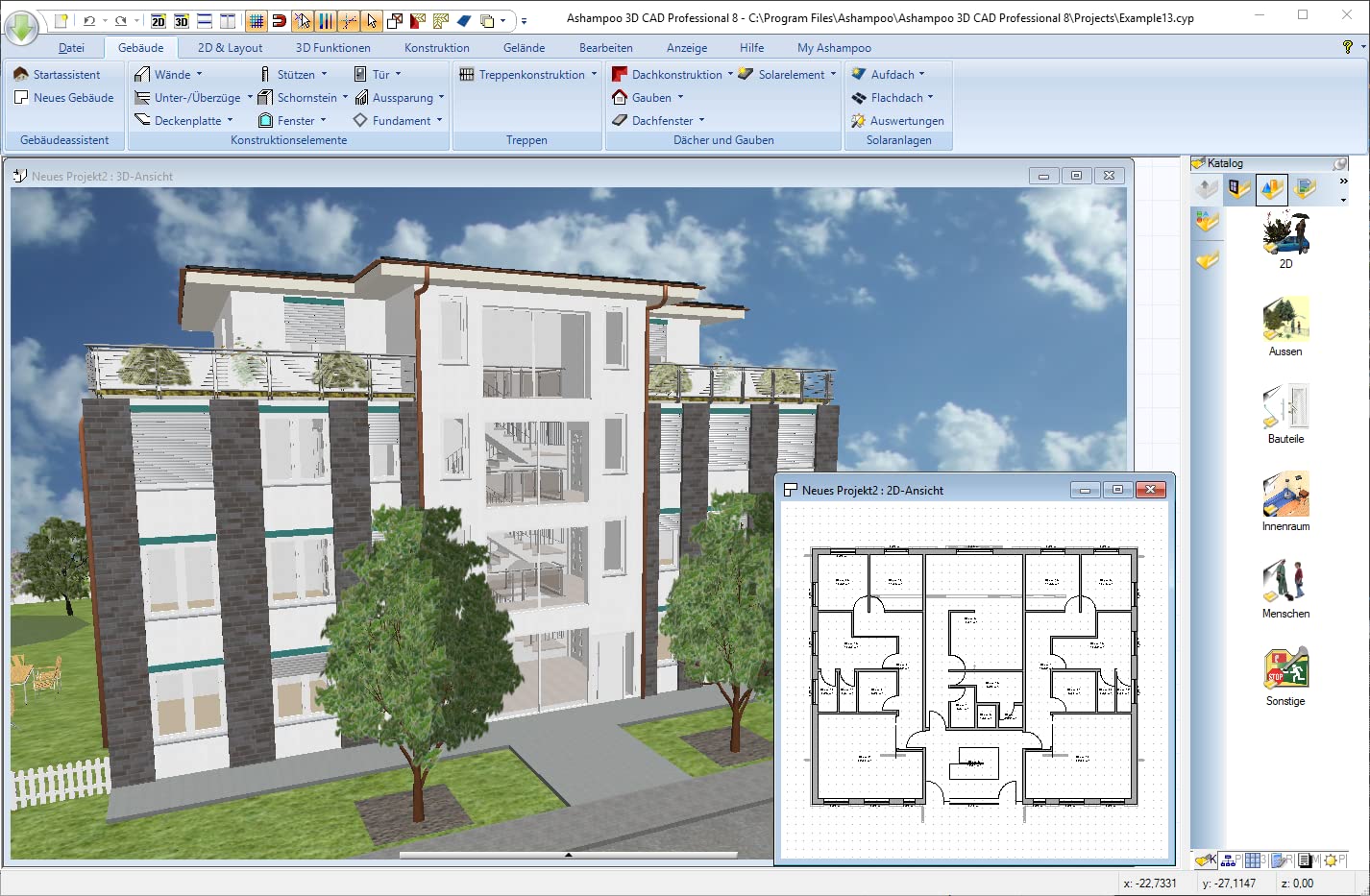This screenshot has height=896, width=1370.
Task: Open the Dachkonstruktion dropdown arrow
Action: (x=730, y=74)
